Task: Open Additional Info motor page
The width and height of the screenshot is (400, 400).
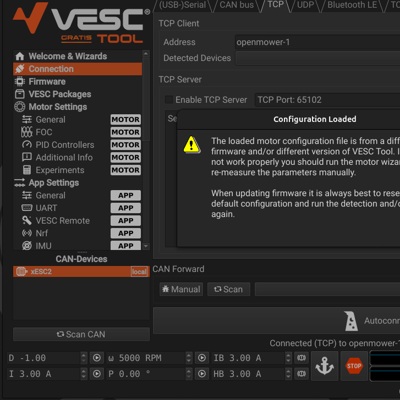Action: point(77,157)
